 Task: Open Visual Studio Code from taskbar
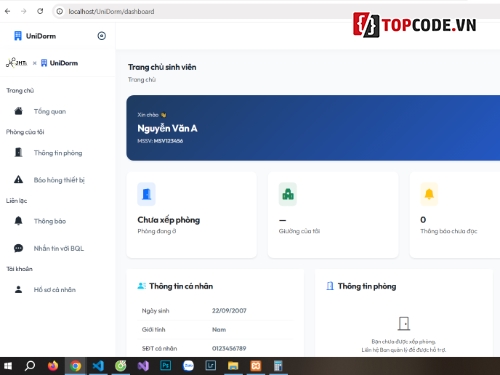98,366
